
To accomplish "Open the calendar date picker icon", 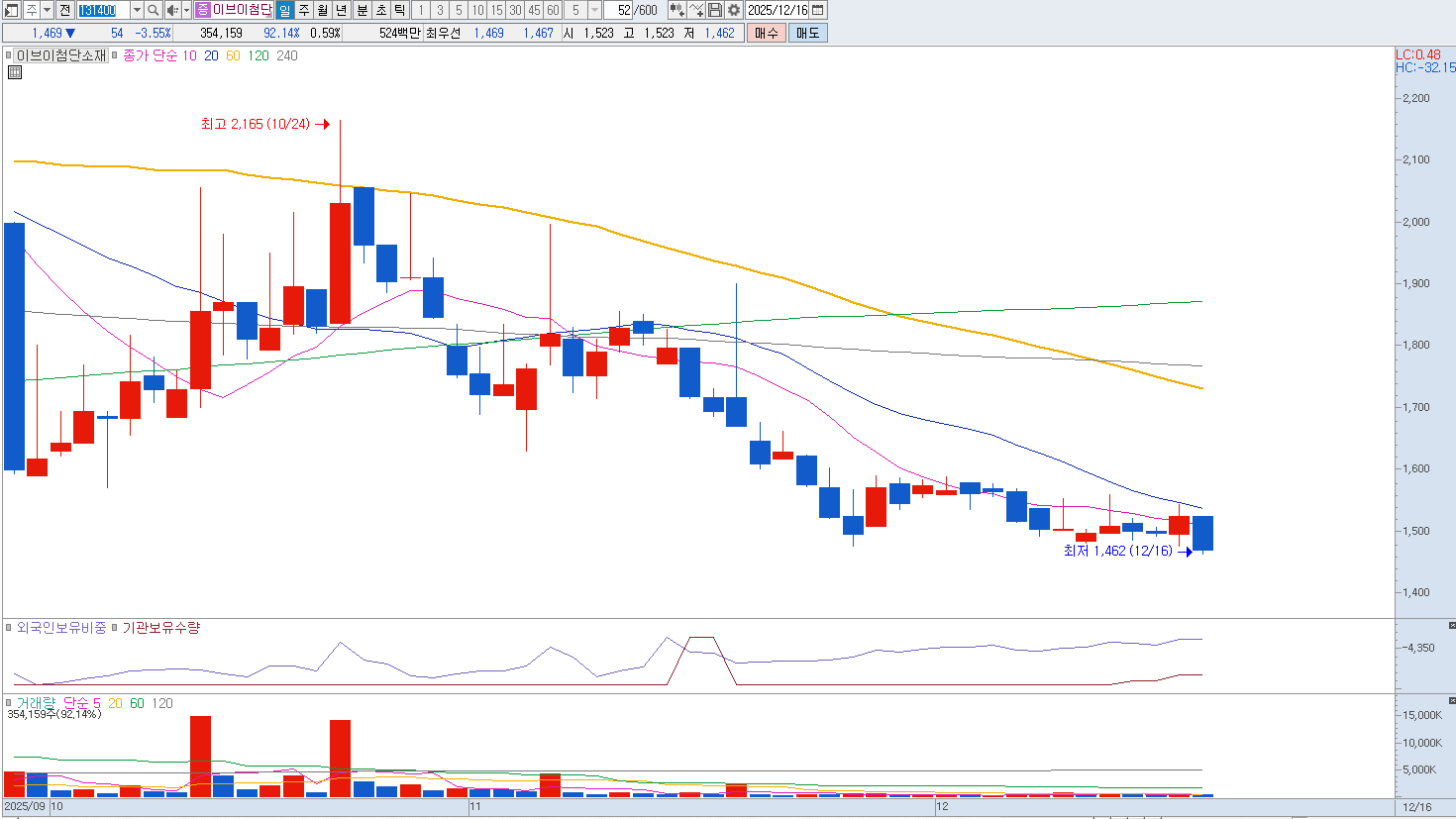I will (818, 10).
